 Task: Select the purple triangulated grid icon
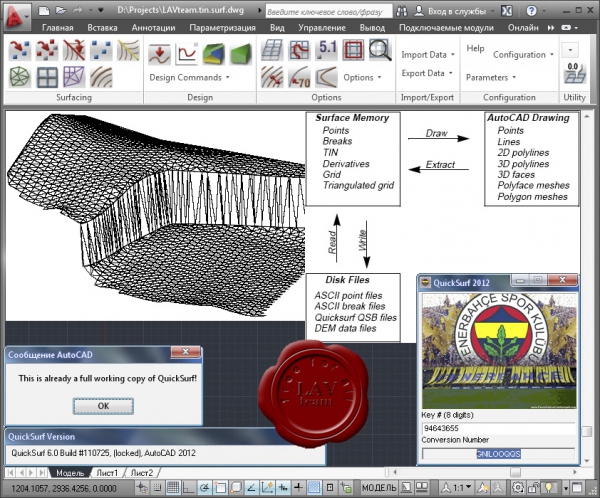(x=74, y=77)
